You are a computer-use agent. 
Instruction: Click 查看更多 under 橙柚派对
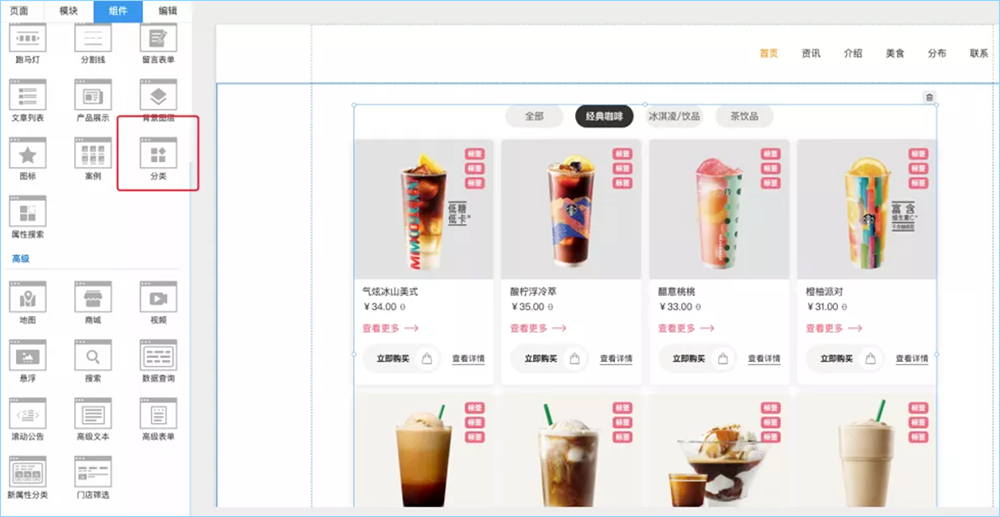(x=834, y=328)
